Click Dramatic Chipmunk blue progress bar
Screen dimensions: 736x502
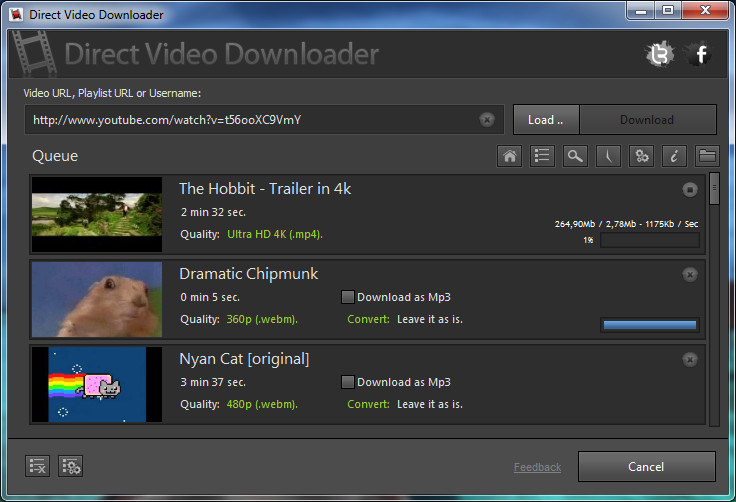[650, 325]
